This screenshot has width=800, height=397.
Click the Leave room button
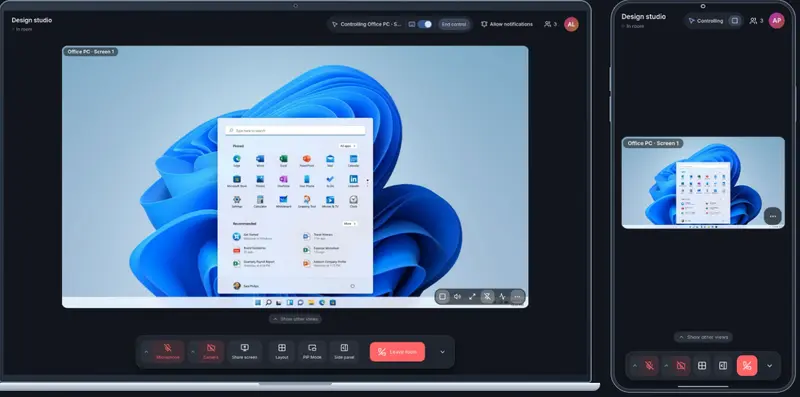397,352
